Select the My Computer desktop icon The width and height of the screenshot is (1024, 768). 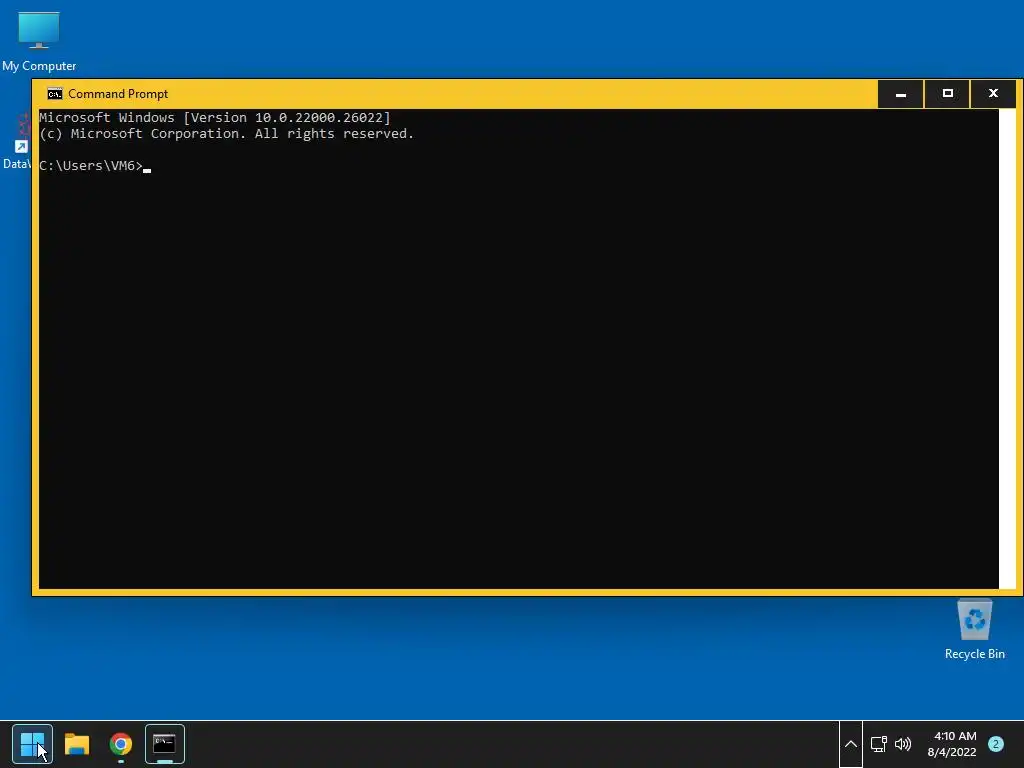(39, 41)
